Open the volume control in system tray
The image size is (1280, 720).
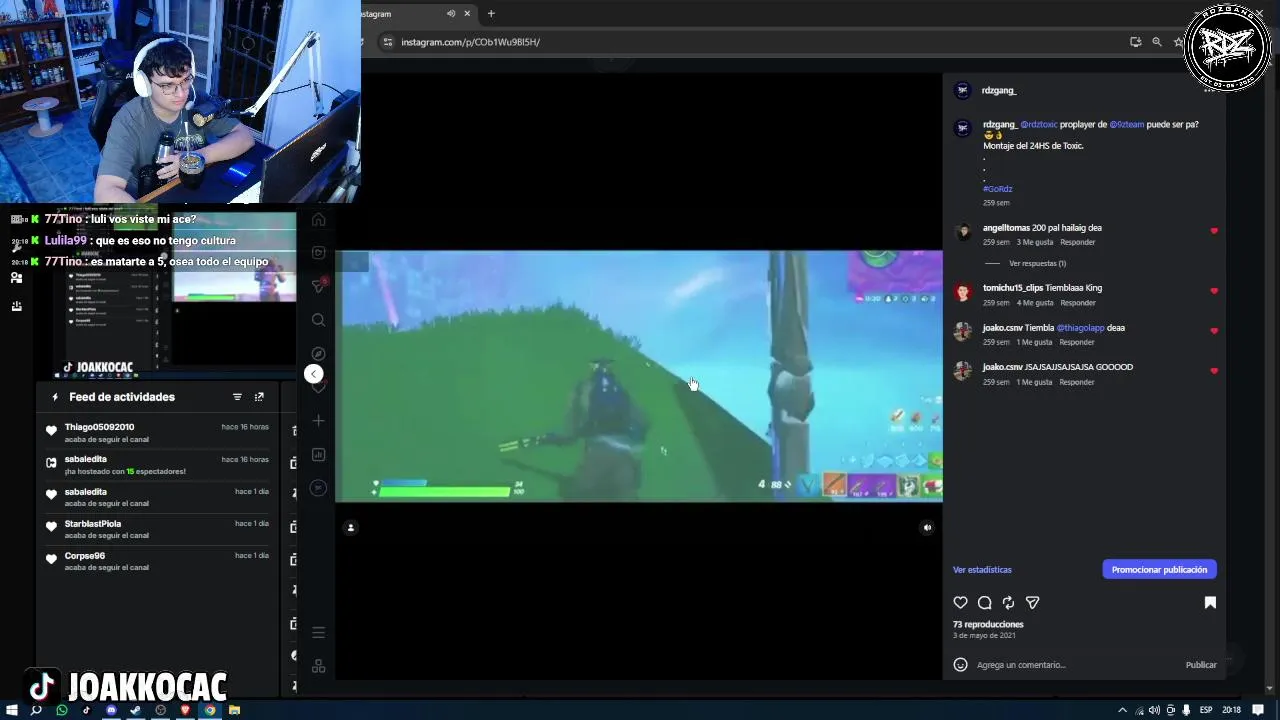(x=1154, y=710)
